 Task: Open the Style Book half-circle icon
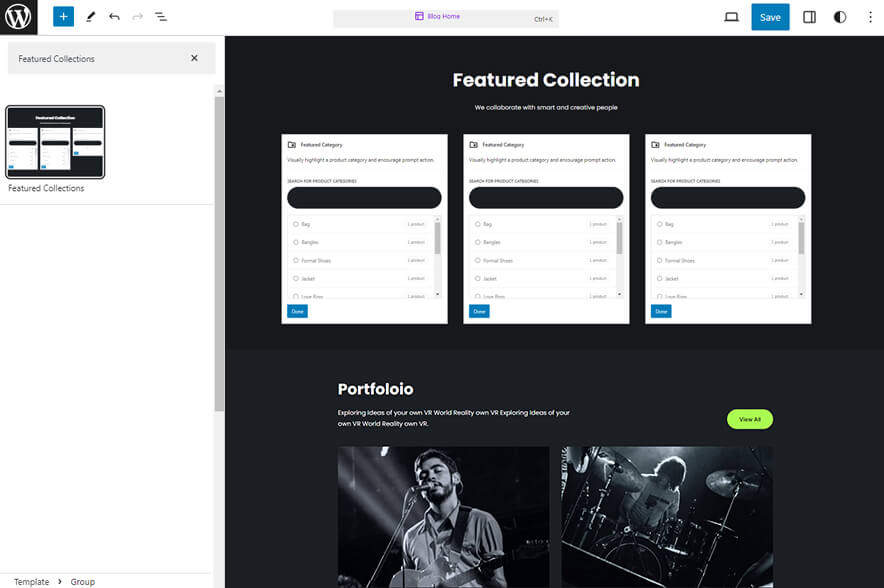839,16
